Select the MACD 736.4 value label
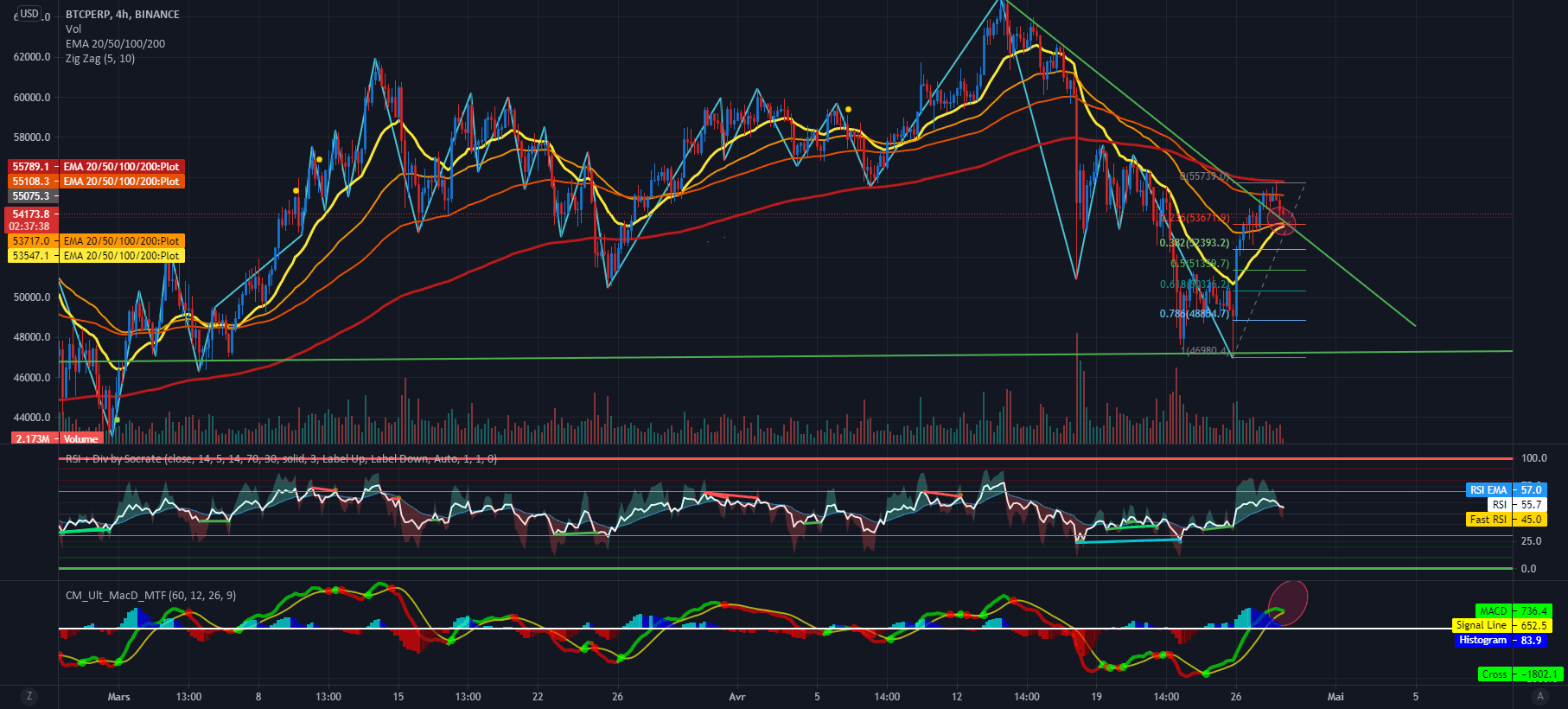The height and width of the screenshot is (709, 1568). coord(1514,611)
